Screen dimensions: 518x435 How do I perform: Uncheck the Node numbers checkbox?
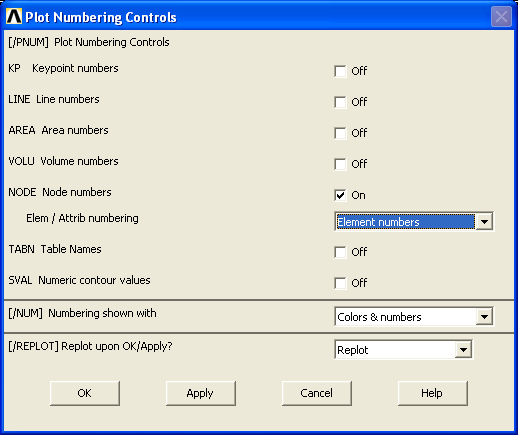[x=340, y=195]
